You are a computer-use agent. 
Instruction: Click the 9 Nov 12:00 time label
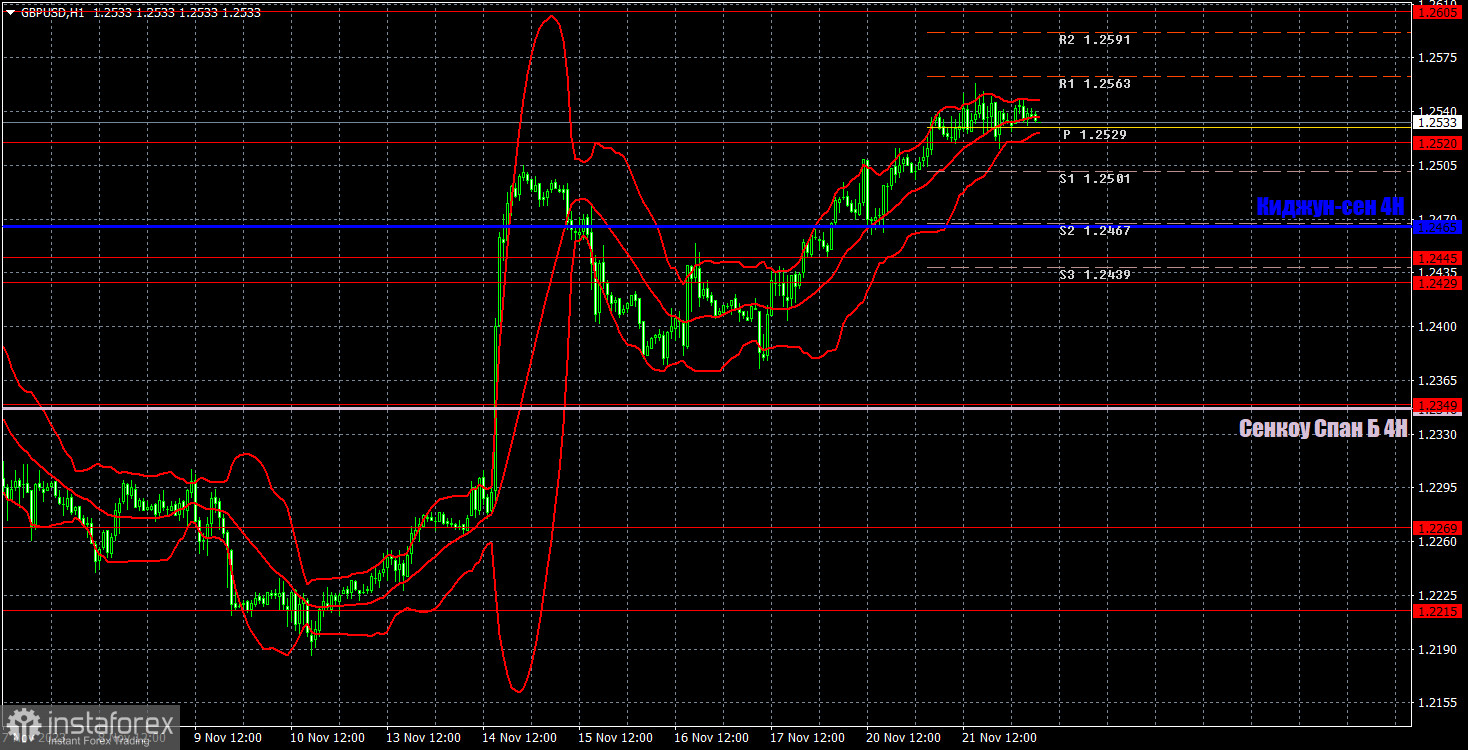click(228, 738)
